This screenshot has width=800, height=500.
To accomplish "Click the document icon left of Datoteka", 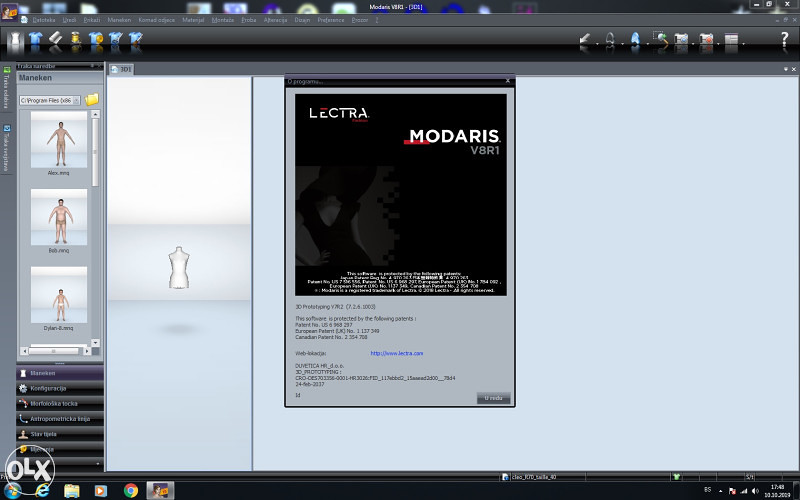I will click(24, 20).
